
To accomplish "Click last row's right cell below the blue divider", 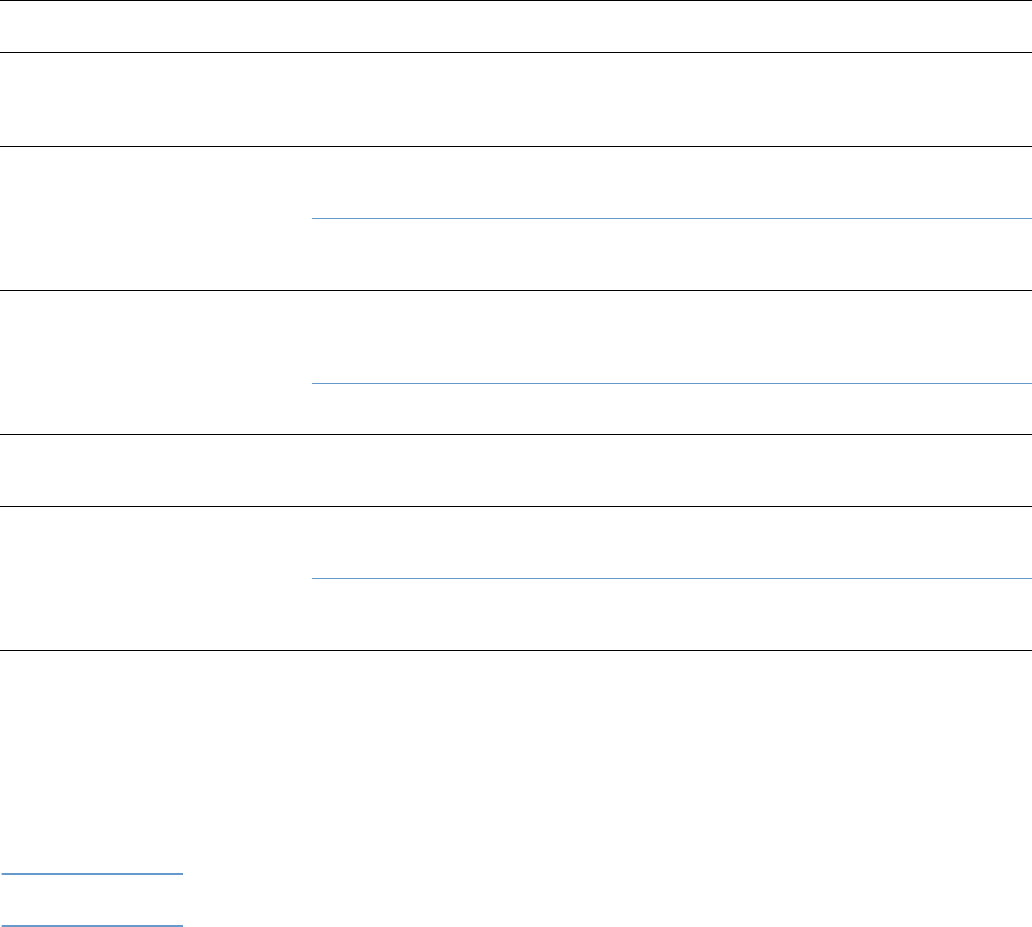I will 670,615.
